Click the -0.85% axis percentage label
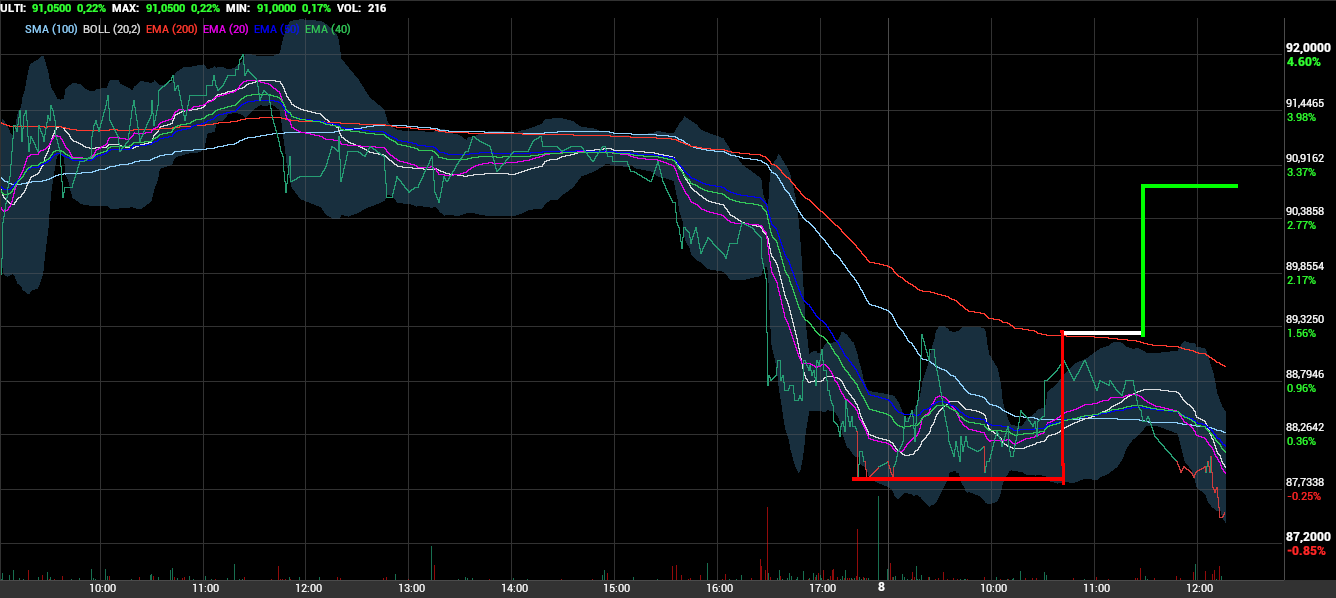 coord(1307,550)
